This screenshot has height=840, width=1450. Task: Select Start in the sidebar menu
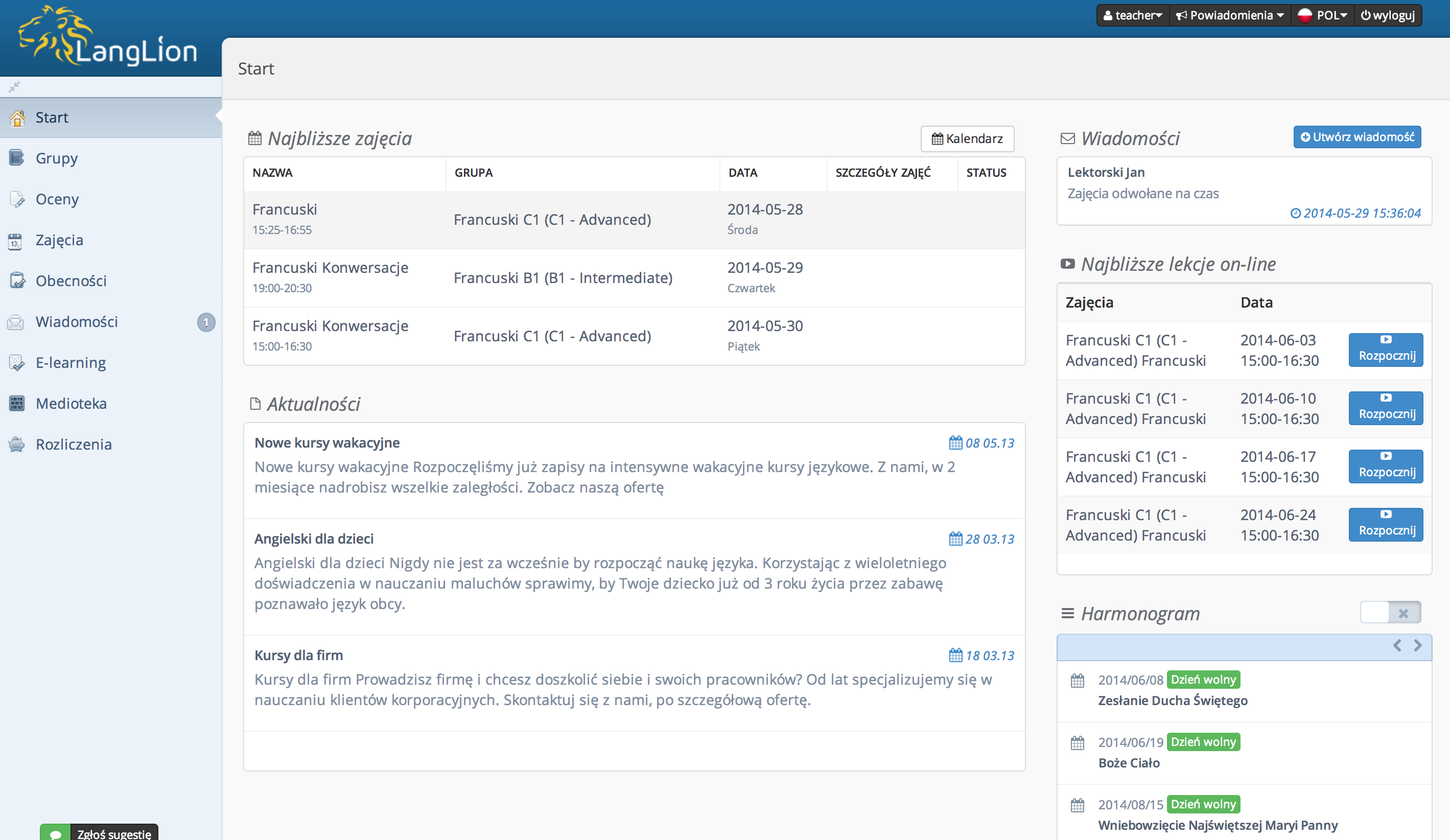52,118
